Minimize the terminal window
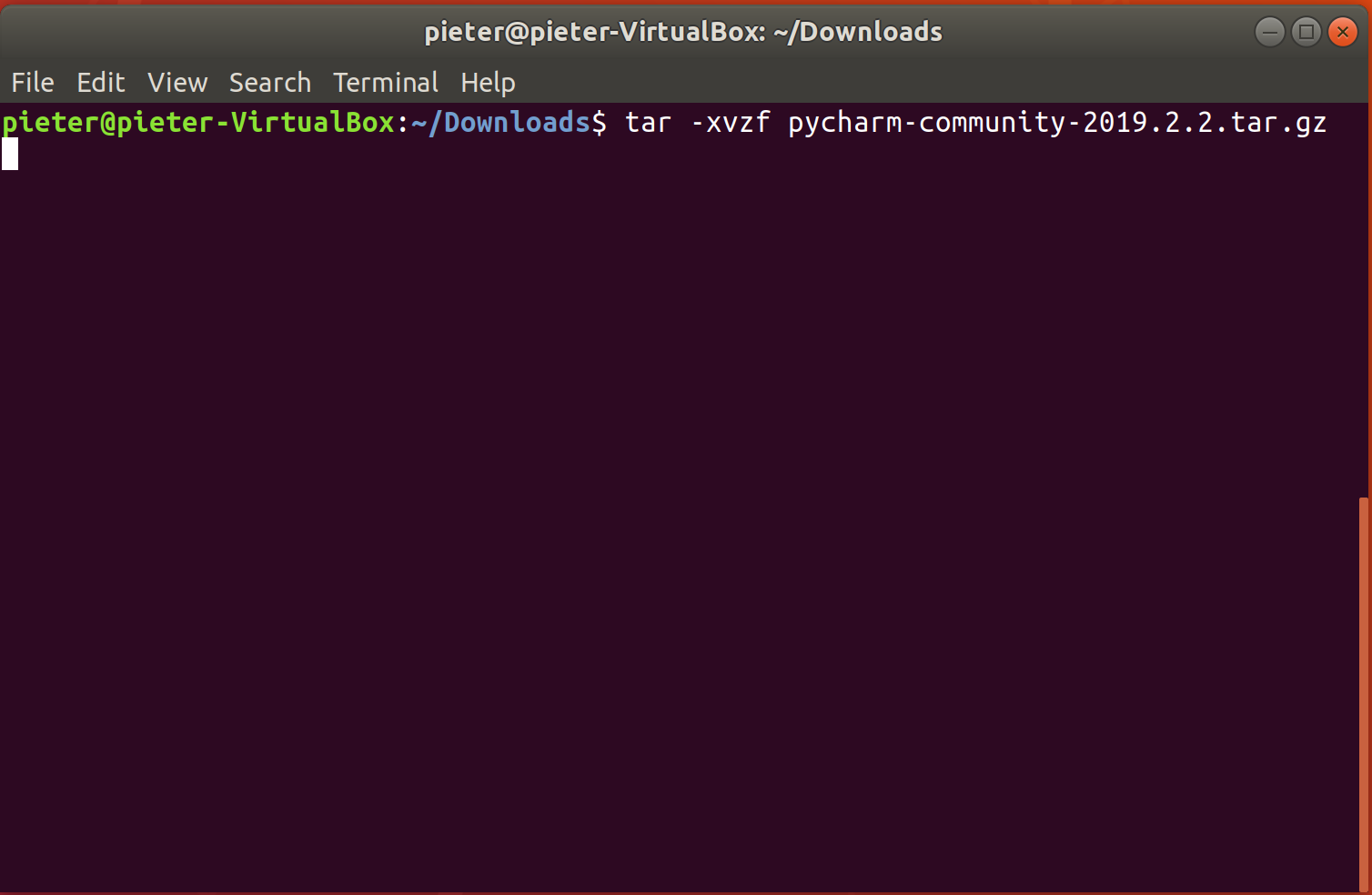Image resolution: width=1372 pixels, height=895 pixels. (1270, 31)
